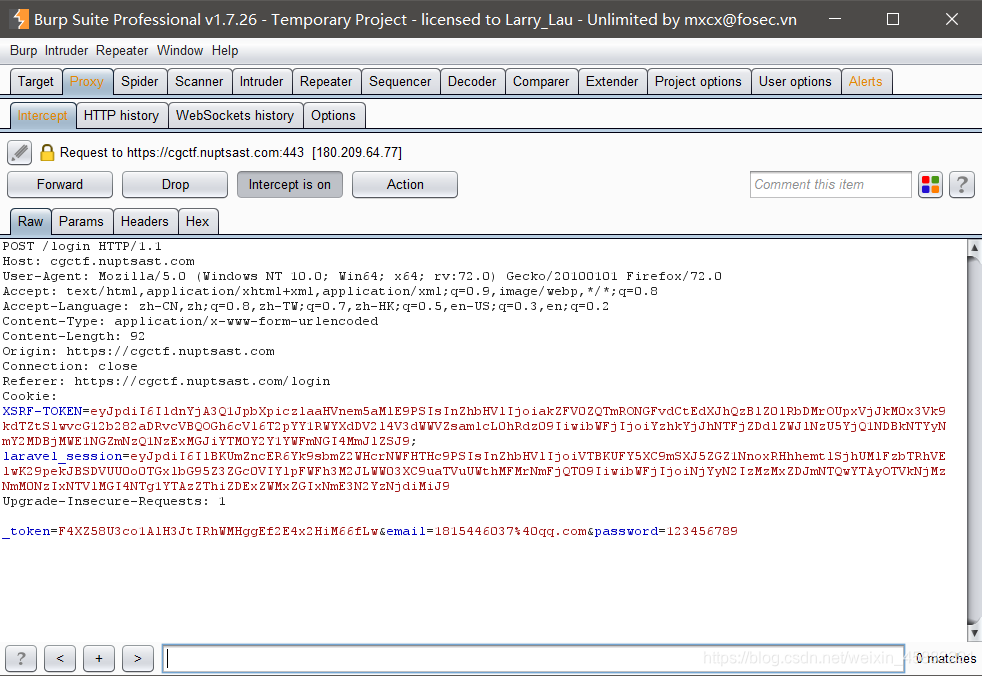This screenshot has width=982, height=676.
Task: Open the Comparer tab
Action: tap(540, 81)
